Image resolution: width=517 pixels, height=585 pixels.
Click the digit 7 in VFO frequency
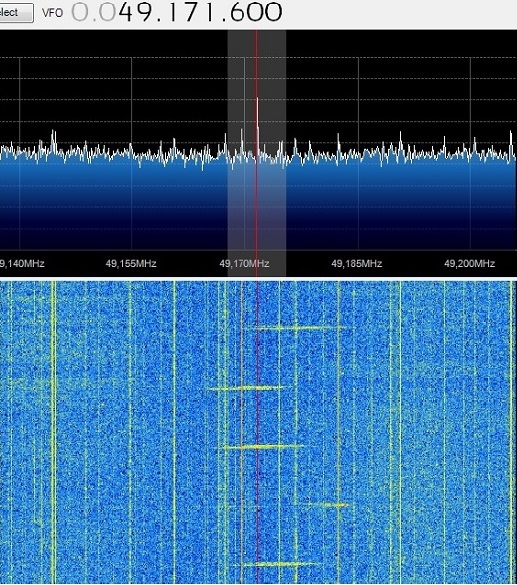[x=194, y=12]
